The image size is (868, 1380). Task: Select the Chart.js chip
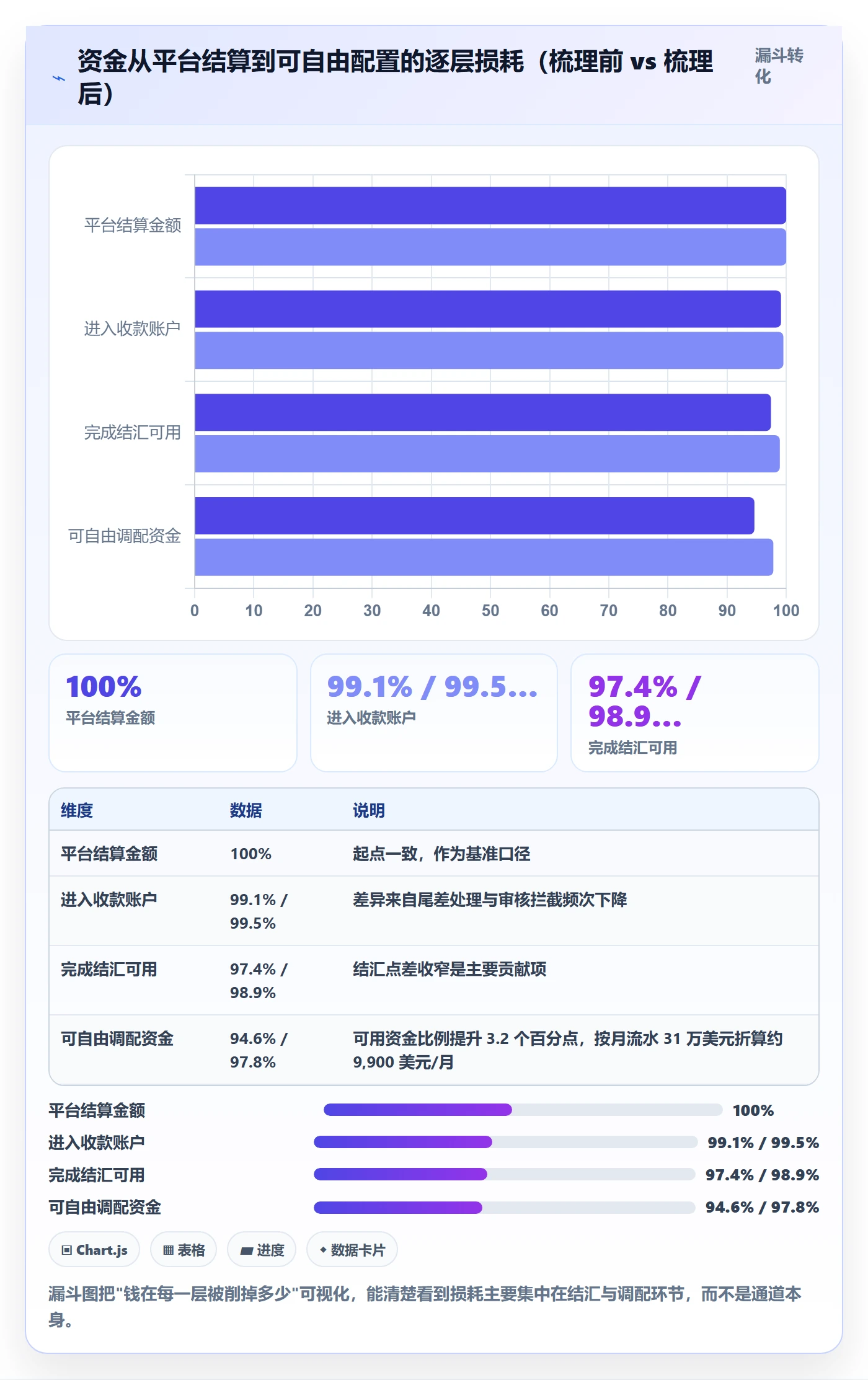(94, 1249)
